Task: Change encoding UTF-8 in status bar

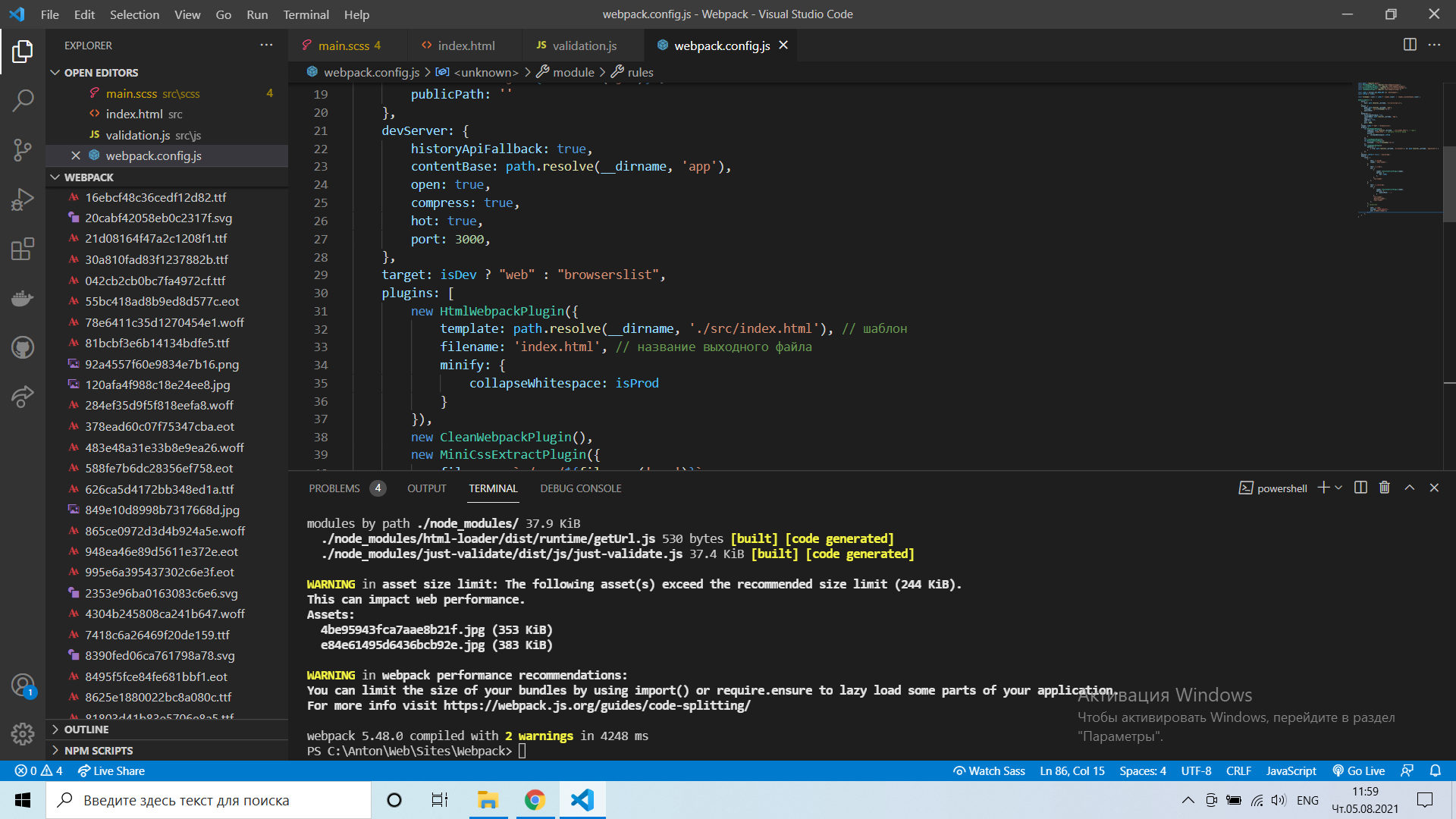Action: (x=1196, y=770)
